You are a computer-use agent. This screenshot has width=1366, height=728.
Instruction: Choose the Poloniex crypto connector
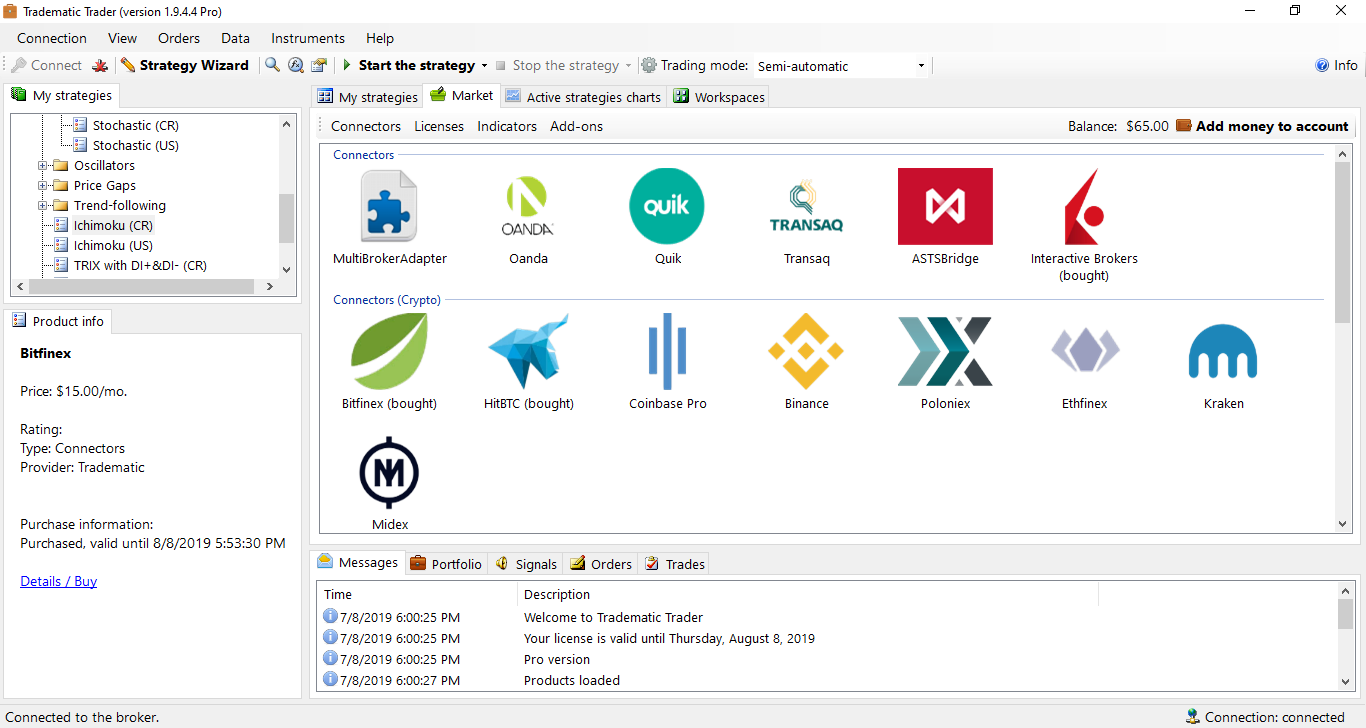pos(945,351)
